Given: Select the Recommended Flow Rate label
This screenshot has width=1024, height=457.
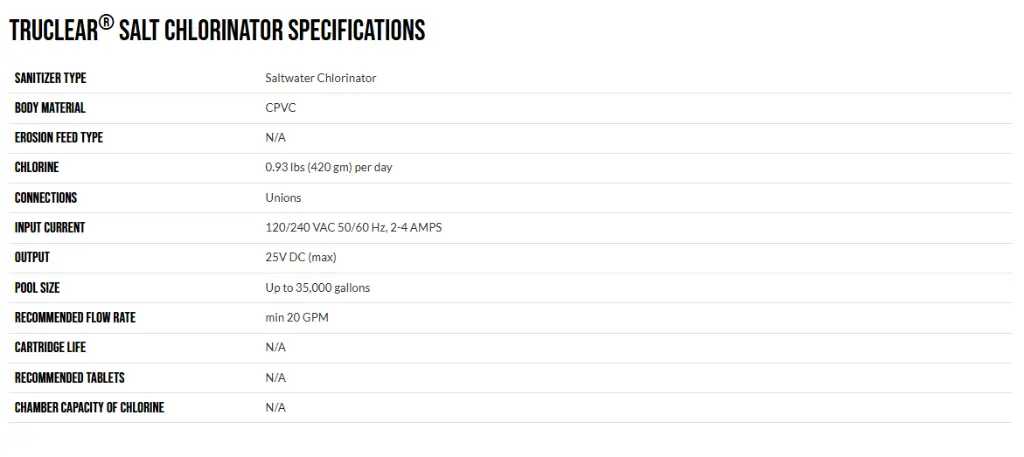Looking at the screenshot, I should (x=75, y=317).
